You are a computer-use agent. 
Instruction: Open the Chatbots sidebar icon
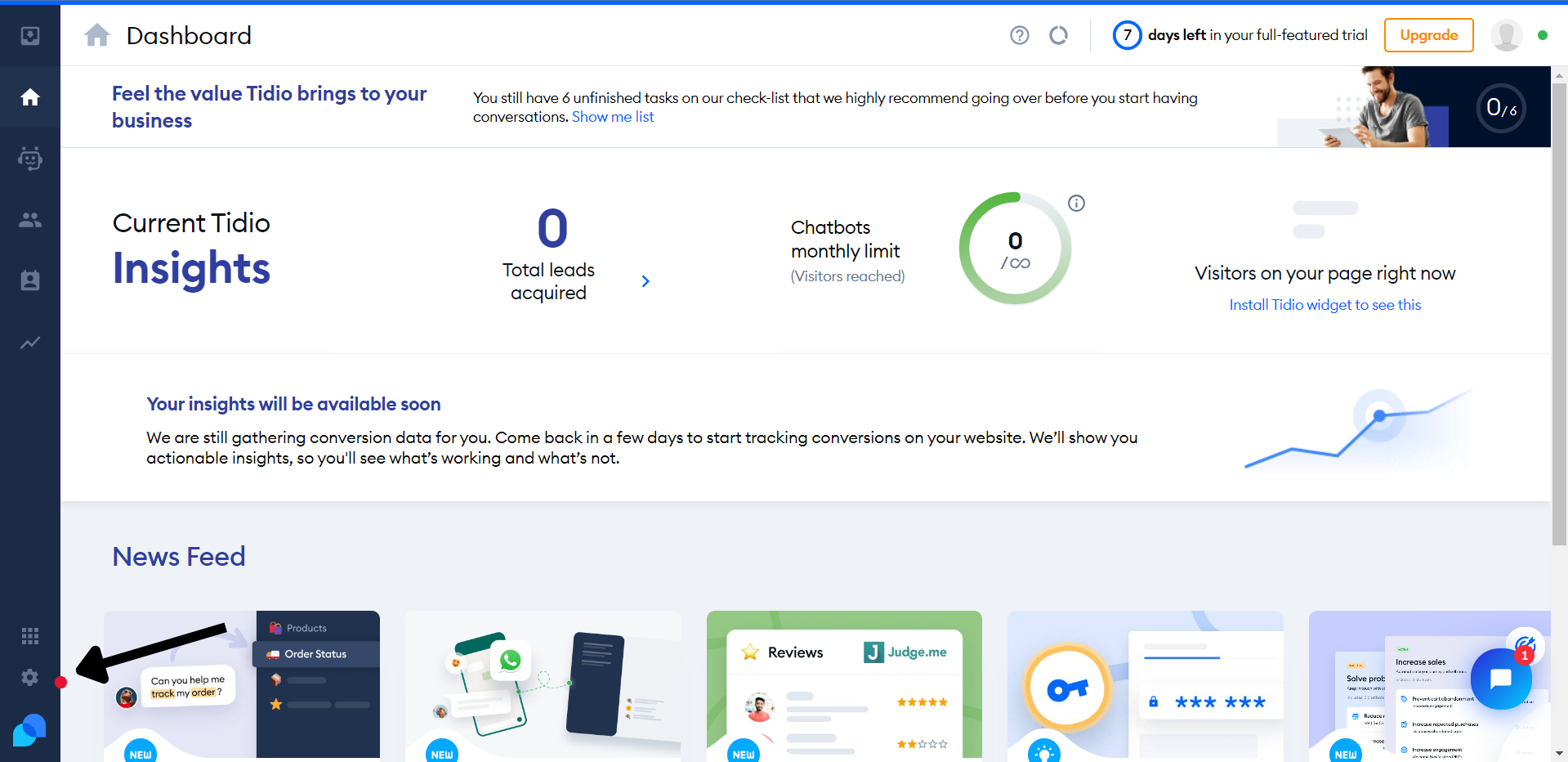click(30, 159)
